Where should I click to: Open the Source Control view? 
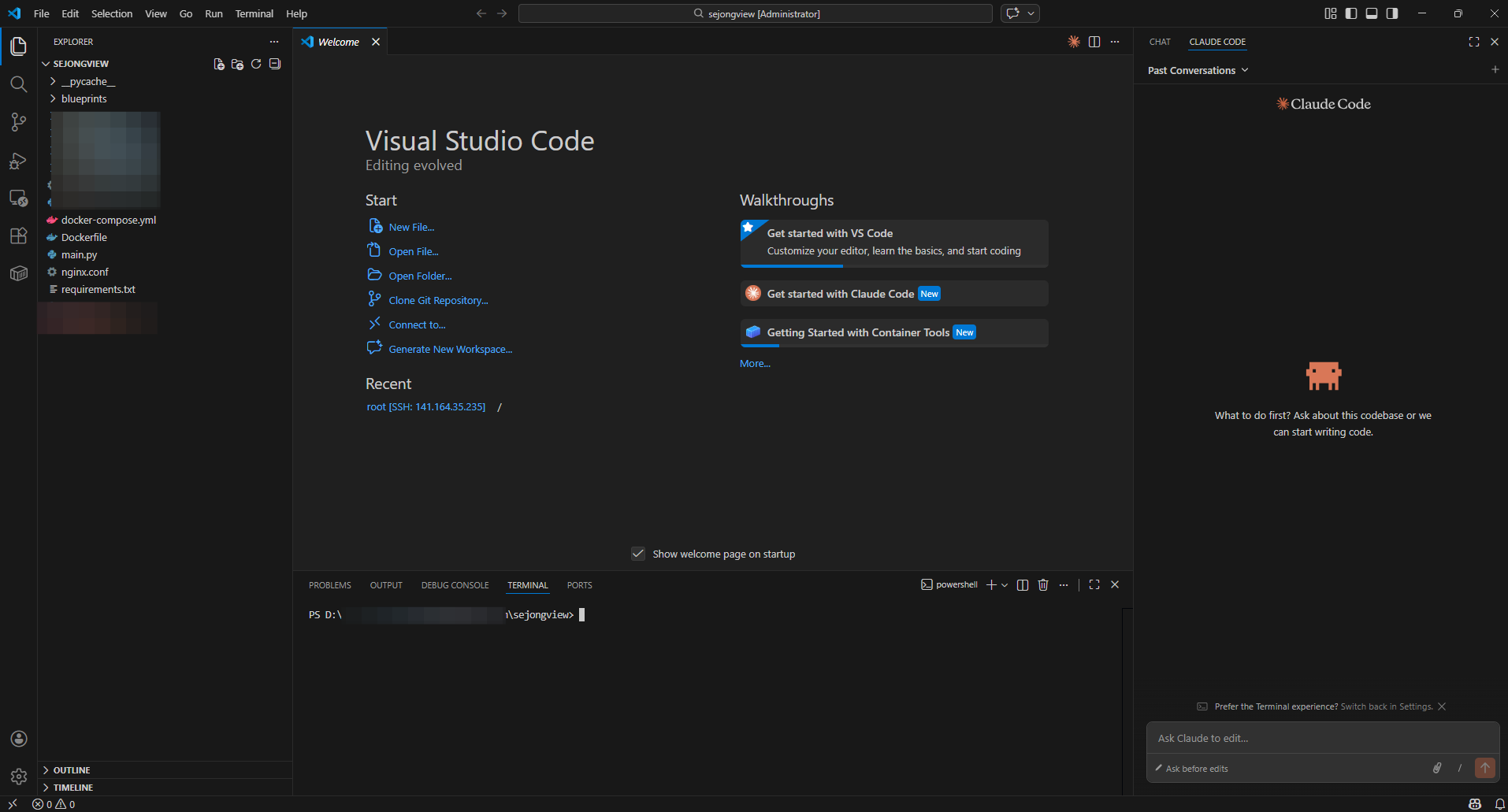[x=18, y=122]
